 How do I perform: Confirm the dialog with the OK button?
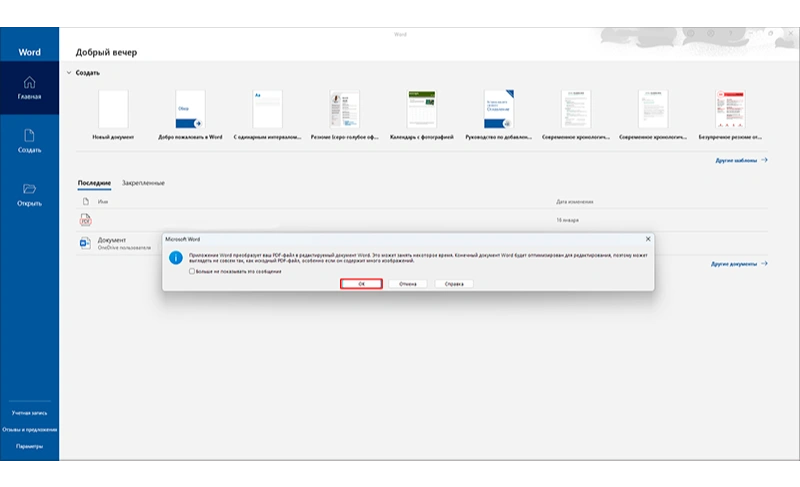click(x=361, y=284)
